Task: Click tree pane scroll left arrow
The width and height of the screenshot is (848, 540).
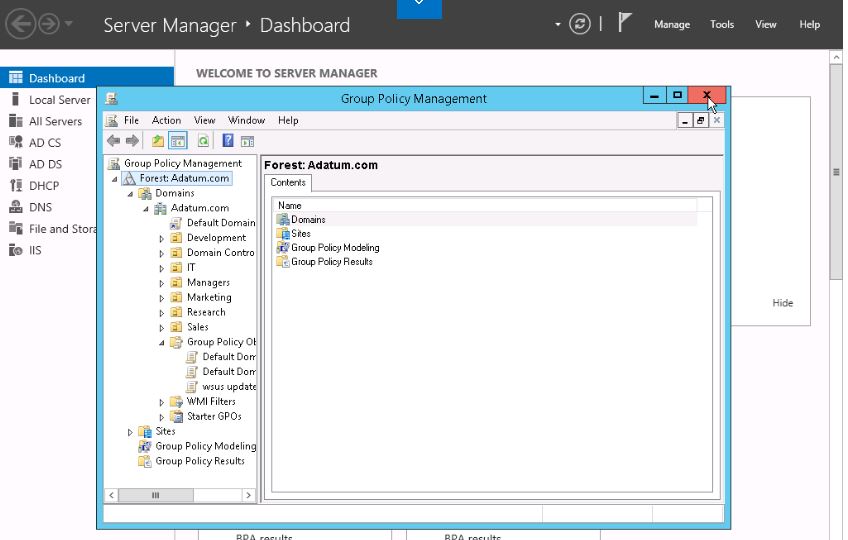Action: tap(111, 495)
